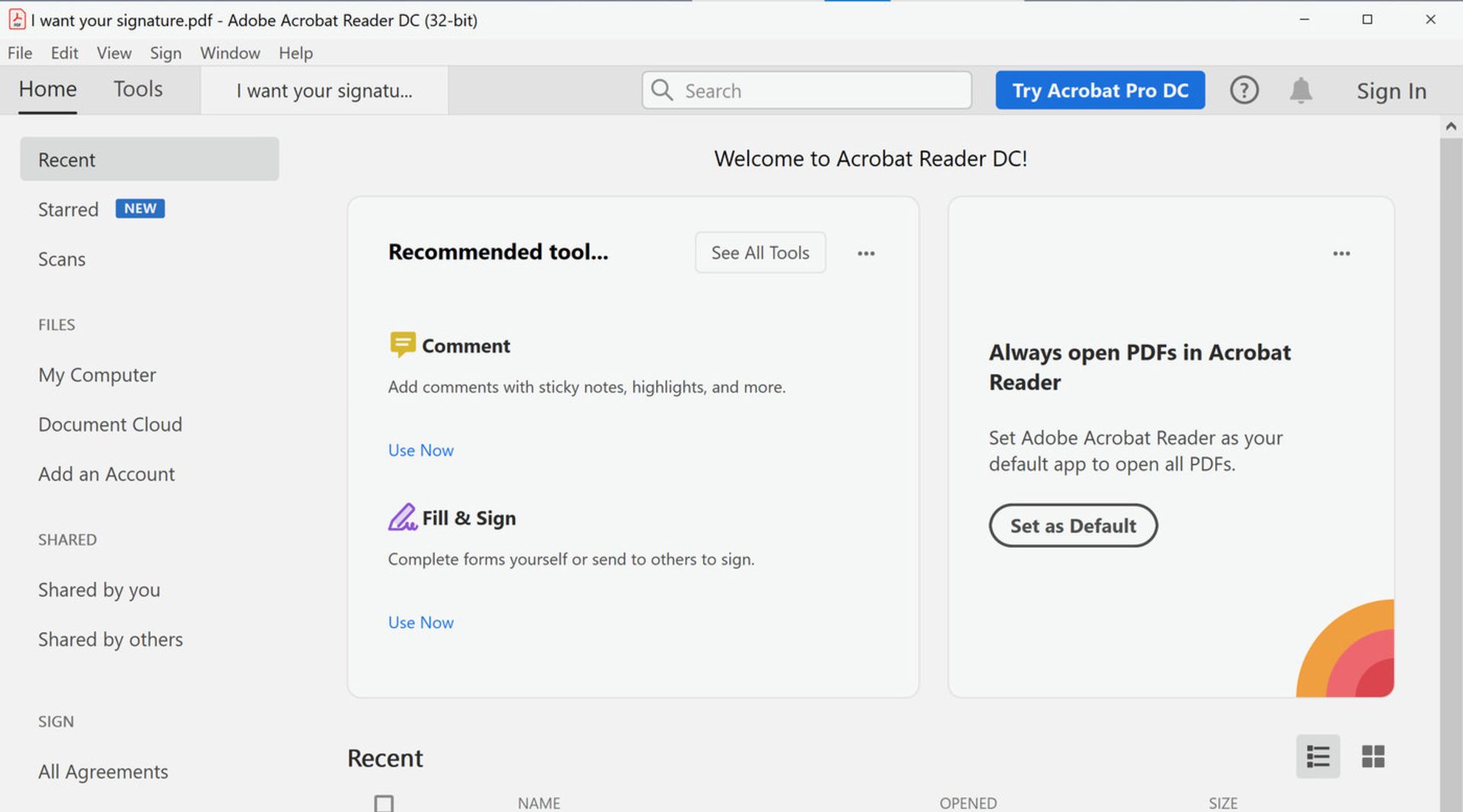Open Document Cloud files
Image resolution: width=1463 pixels, height=812 pixels.
click(110, 424)
